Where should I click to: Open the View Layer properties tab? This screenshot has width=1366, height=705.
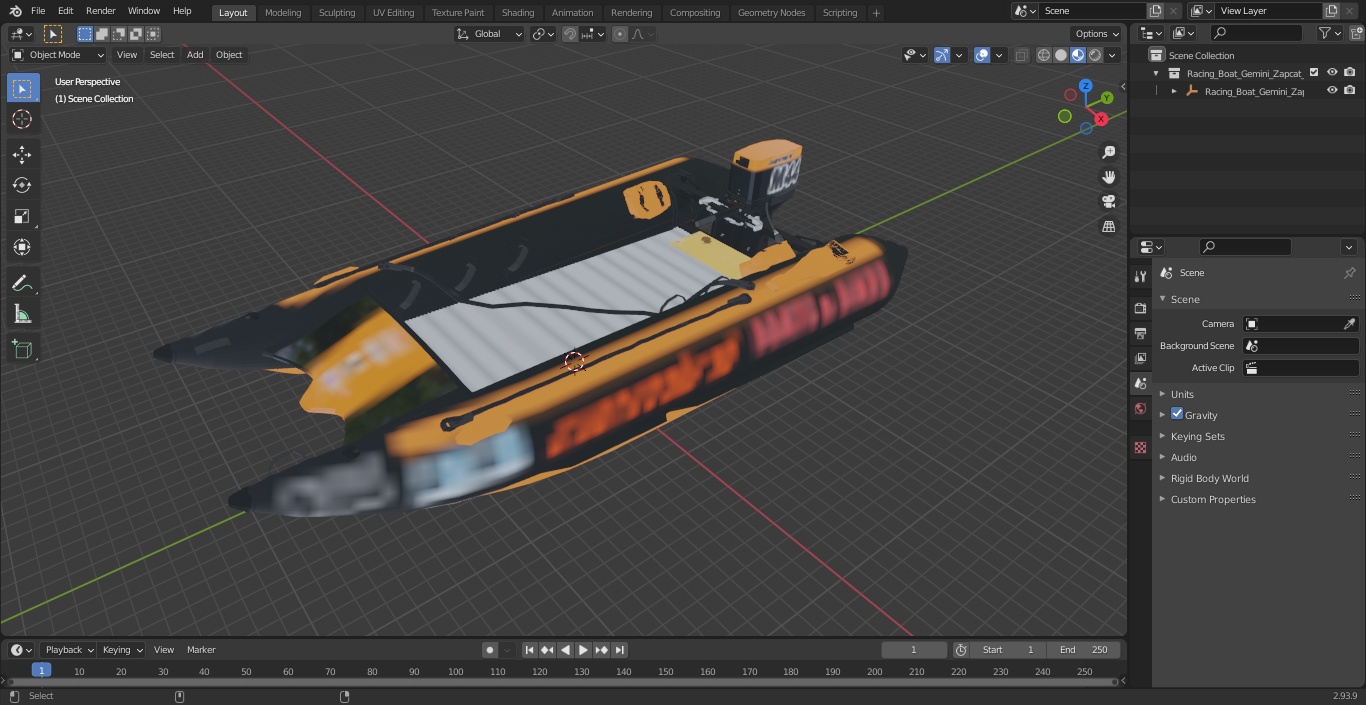(x=1140, y=358)
